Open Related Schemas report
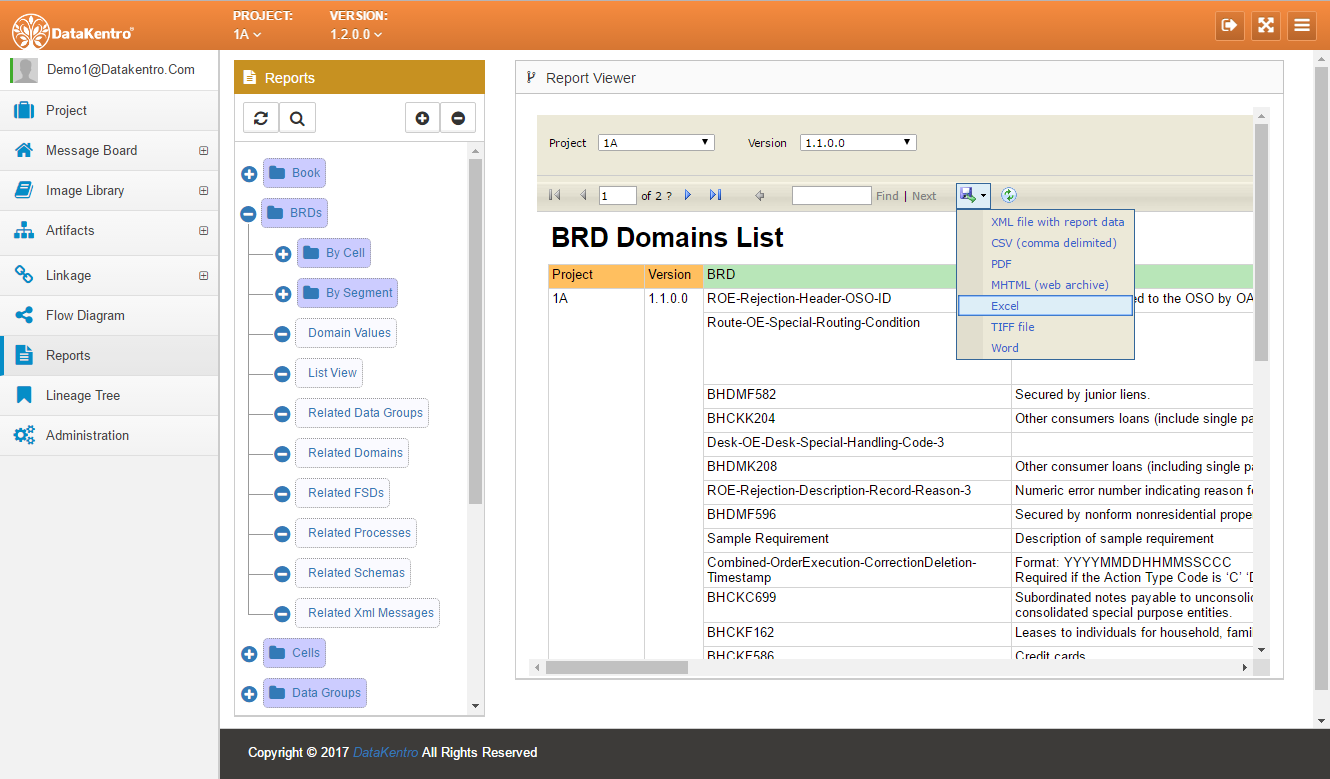Screen dimensions: 1330x779 click(x=353, y=573)
